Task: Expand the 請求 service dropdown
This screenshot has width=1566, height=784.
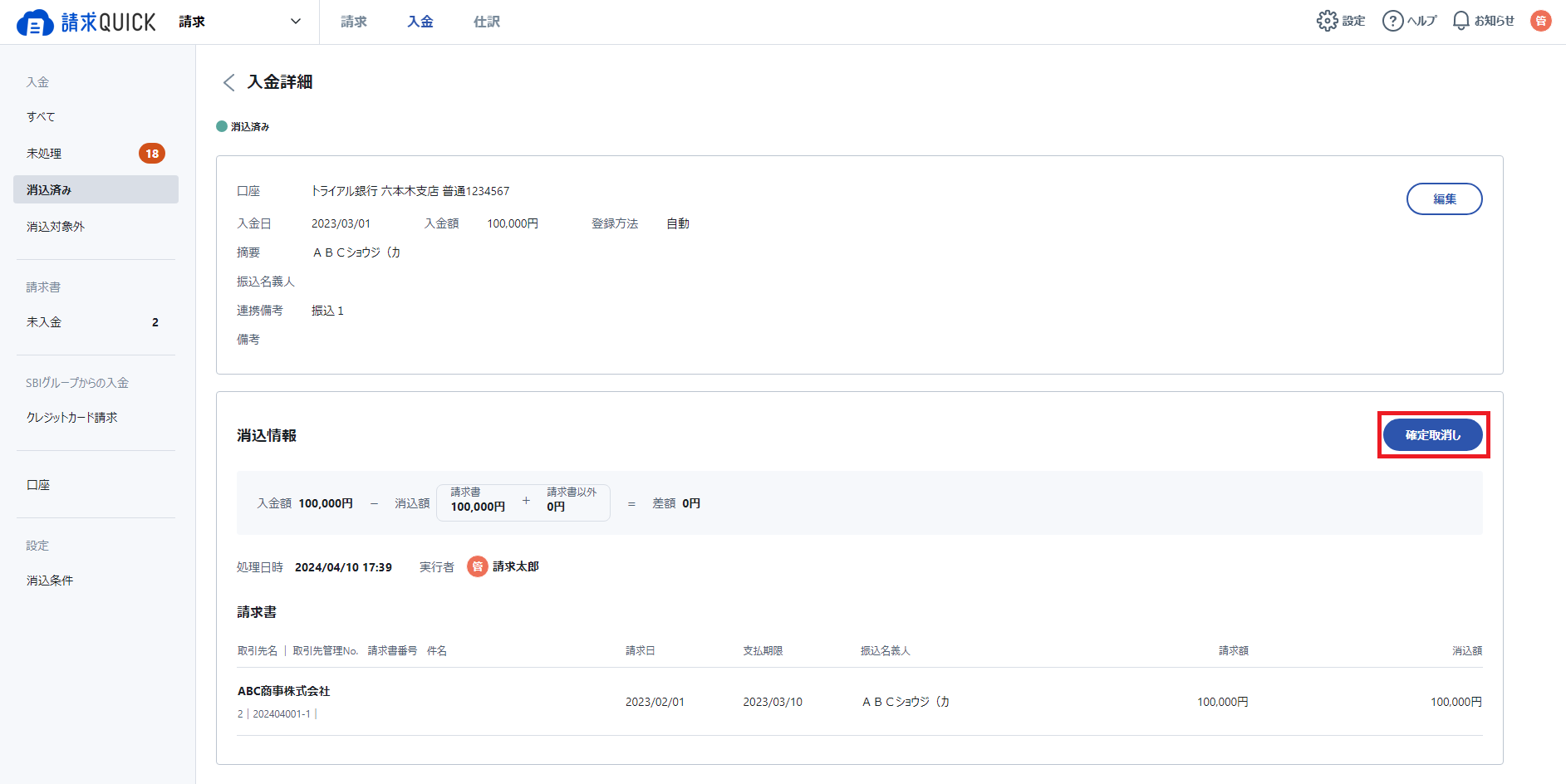Action: (240, 22)
